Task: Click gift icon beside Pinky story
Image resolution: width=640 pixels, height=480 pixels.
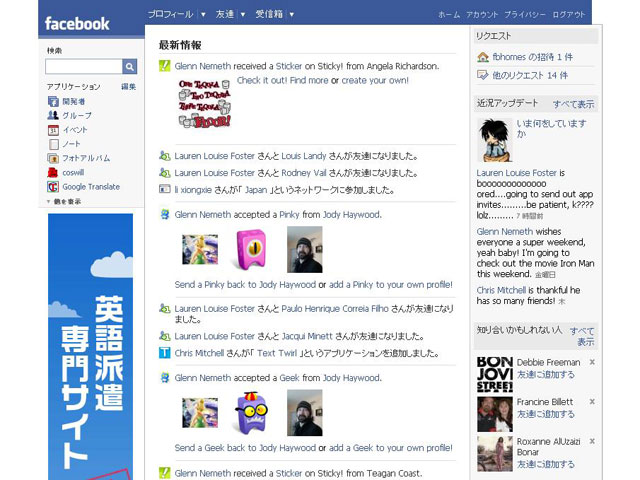Action: (x=164, y=214)
